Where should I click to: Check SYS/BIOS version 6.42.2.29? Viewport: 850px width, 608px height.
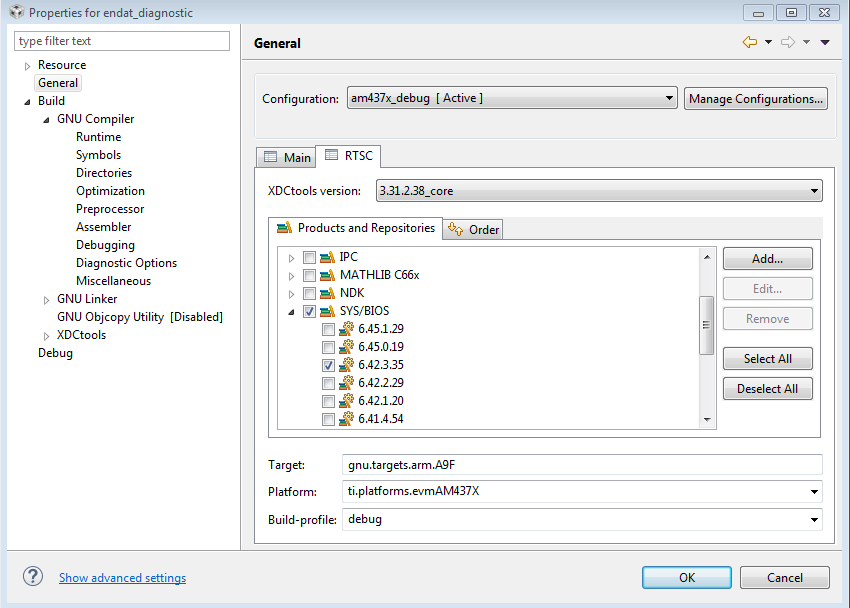[x=328, y=383]
